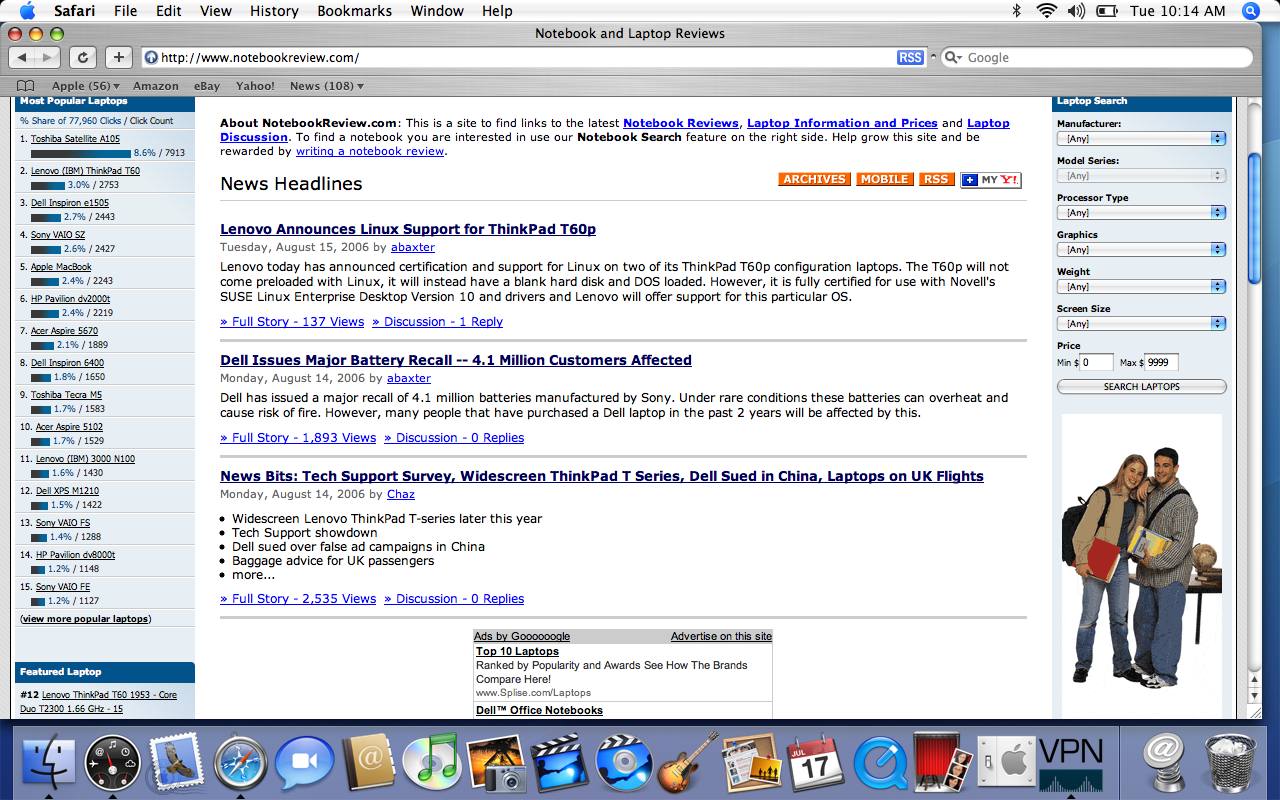Go back with the Safari back arrow
This screenshot has height=800, width=1280.
[22, 57]
